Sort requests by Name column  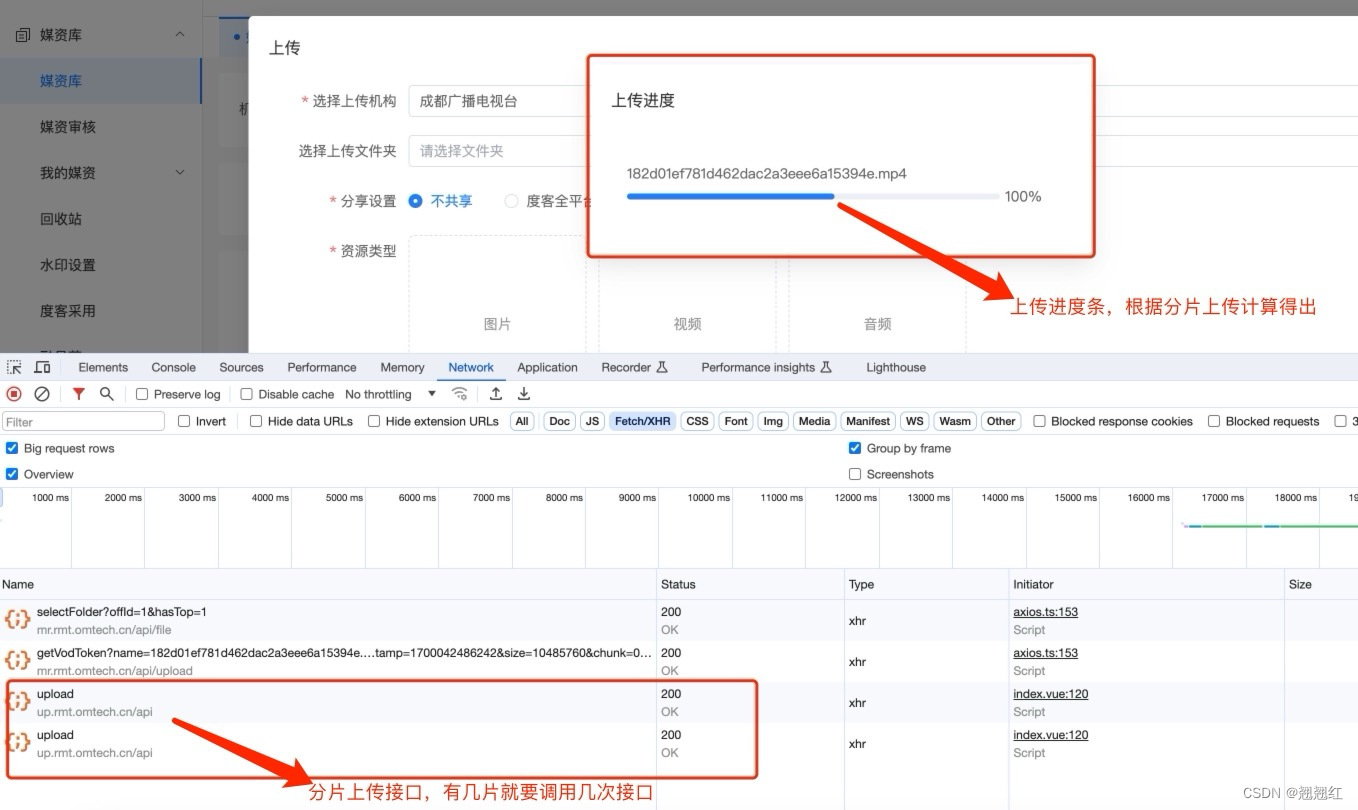(x=328, y=584)
